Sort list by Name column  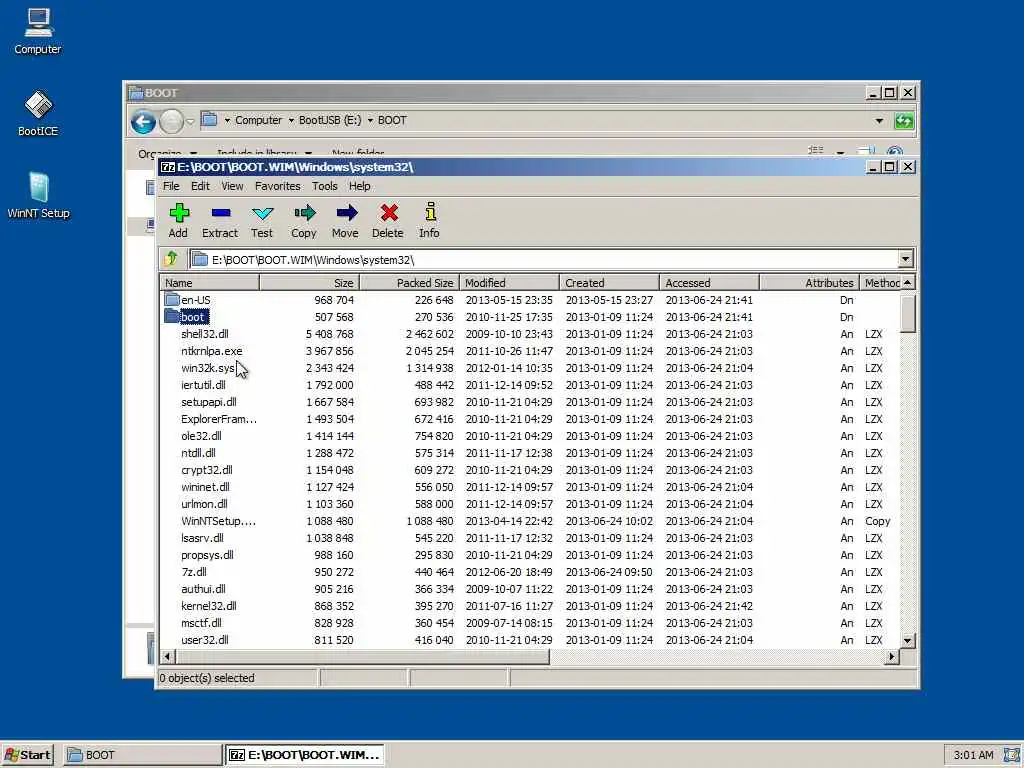210,283
